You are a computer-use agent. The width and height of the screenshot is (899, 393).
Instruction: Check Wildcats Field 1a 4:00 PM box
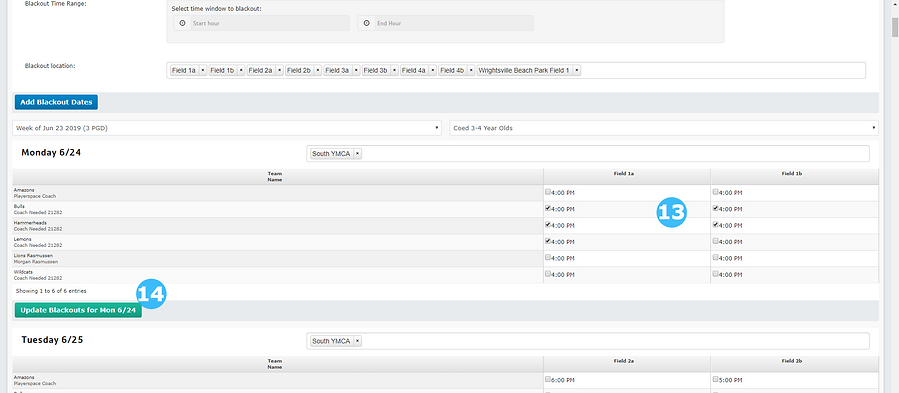click(548, 274)
